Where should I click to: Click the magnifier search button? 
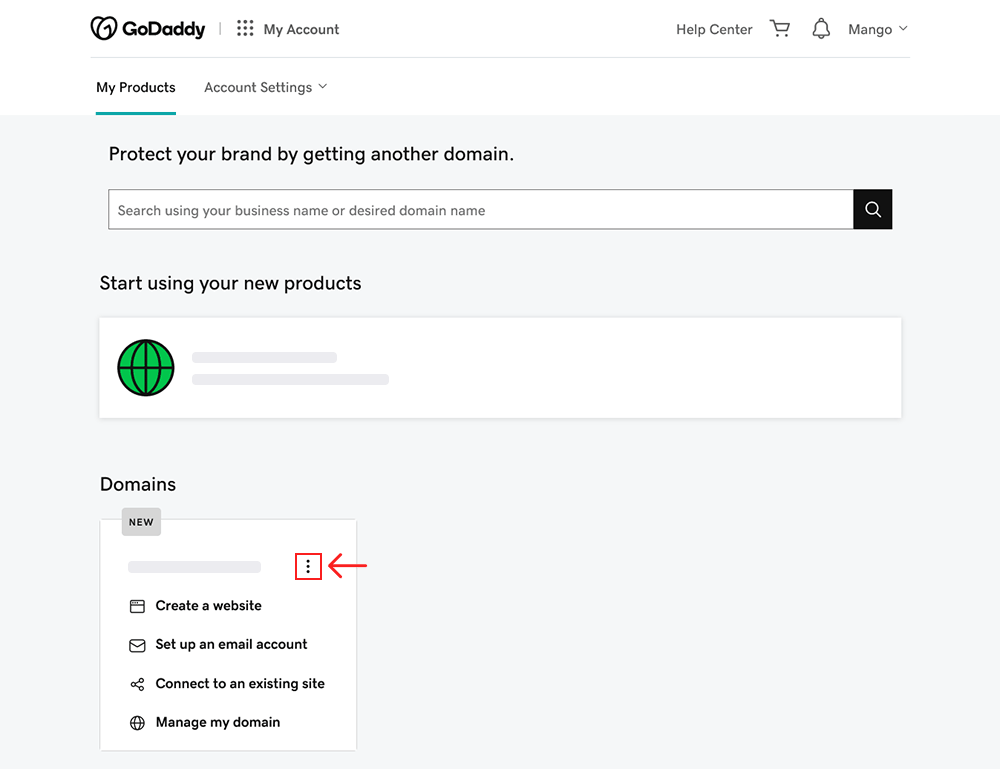click(872, 209)
